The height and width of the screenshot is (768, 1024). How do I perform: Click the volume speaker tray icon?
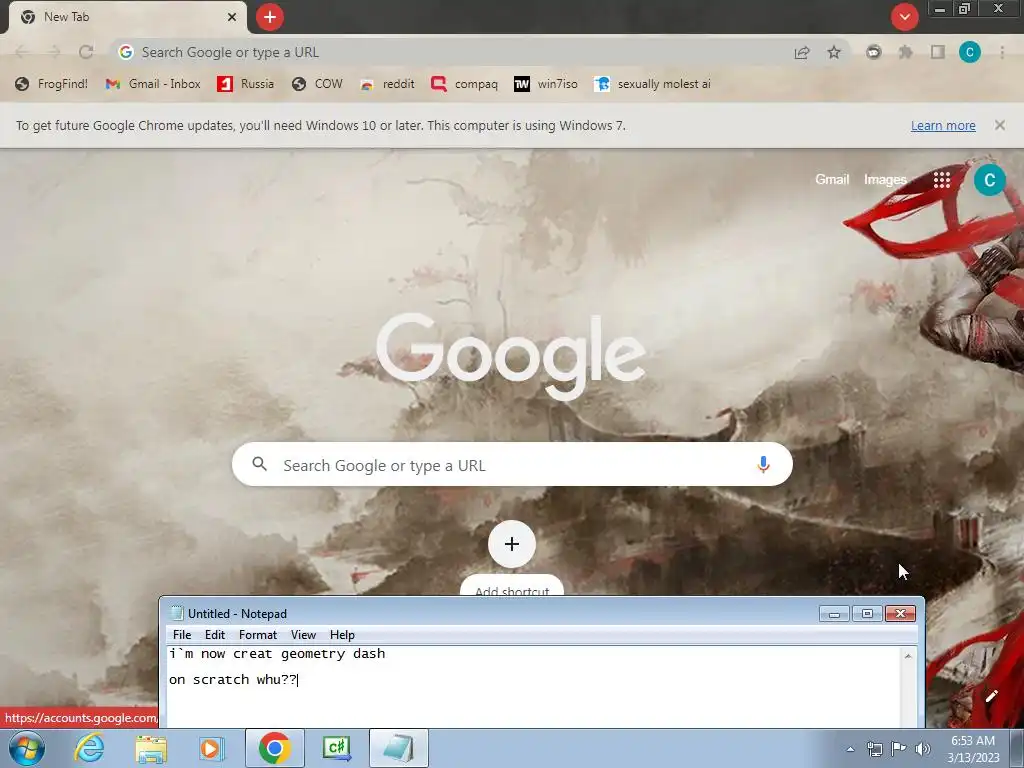pyautogui.click(x=923, y=749)
